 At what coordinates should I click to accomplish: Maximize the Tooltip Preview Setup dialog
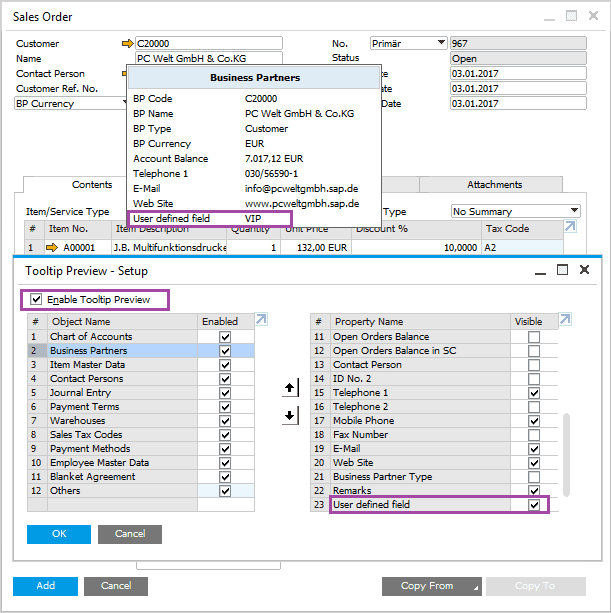pos(562,270)
